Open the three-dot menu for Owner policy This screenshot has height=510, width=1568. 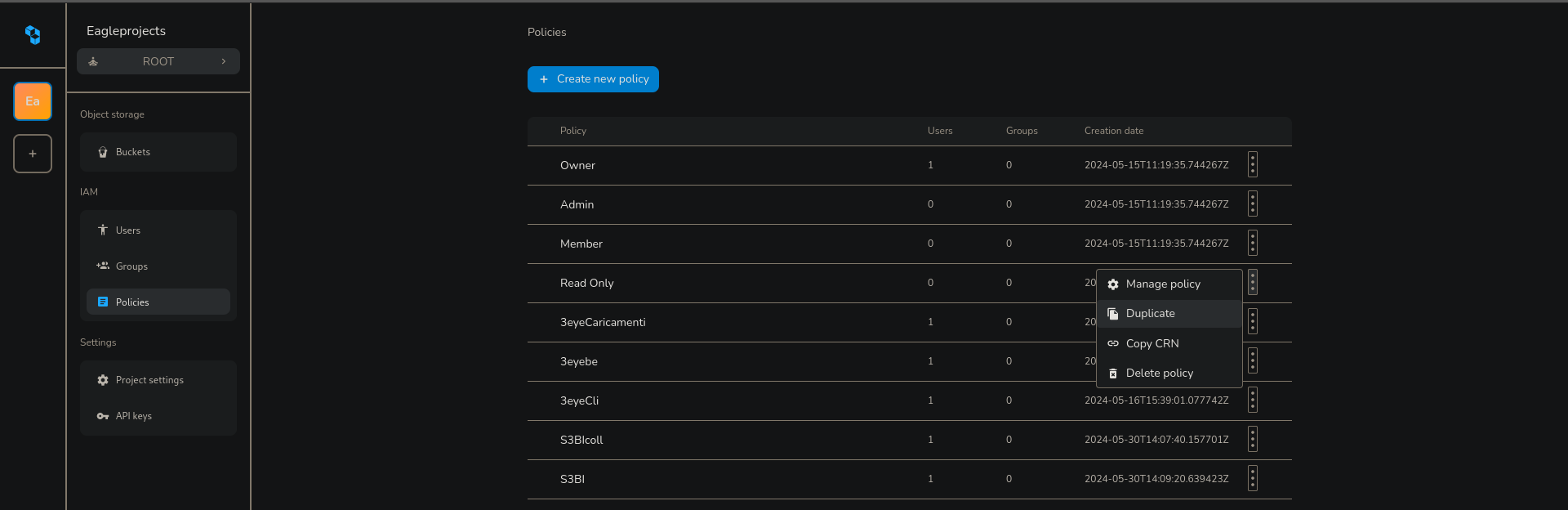point(1252,165)
